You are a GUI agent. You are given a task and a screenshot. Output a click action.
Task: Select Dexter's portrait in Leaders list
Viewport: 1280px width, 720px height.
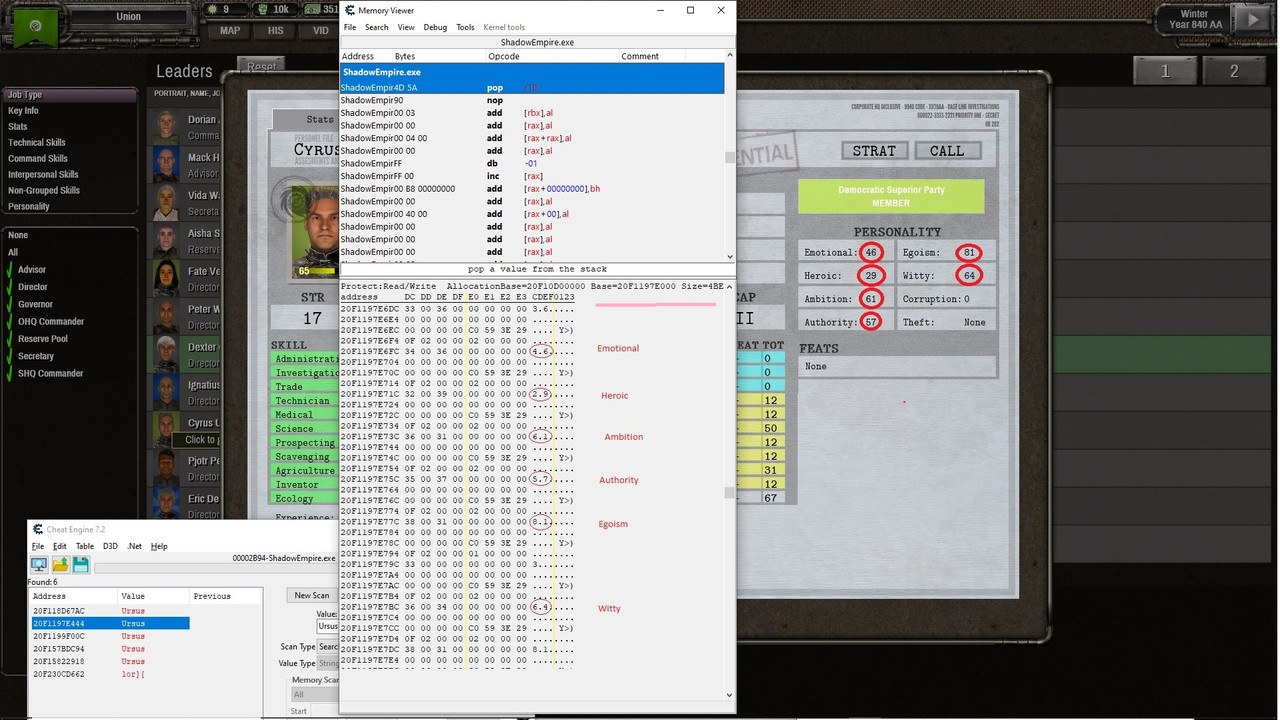167,354
